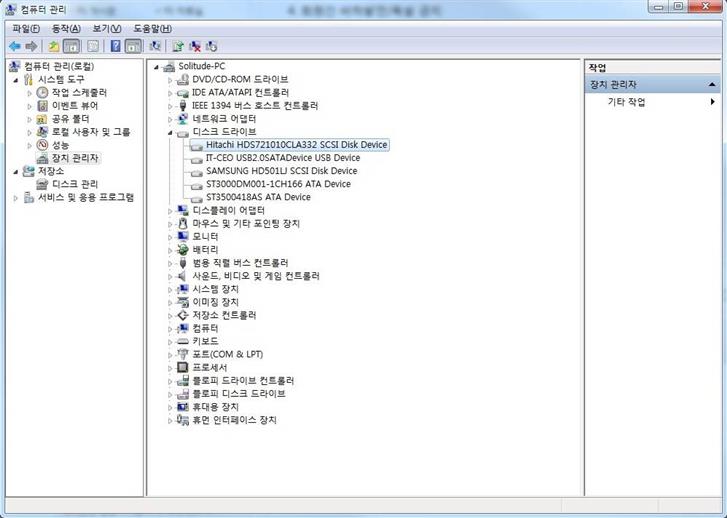Image resolution: width=727 pixels, height=518 pixels.
Task: Open the 보기(V) menu
Action: (106, 28)
